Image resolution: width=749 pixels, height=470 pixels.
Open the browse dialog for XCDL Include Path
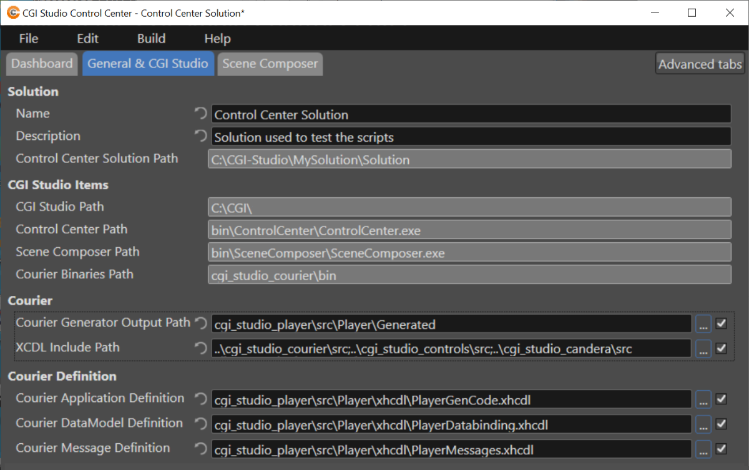tap(703, 349)
